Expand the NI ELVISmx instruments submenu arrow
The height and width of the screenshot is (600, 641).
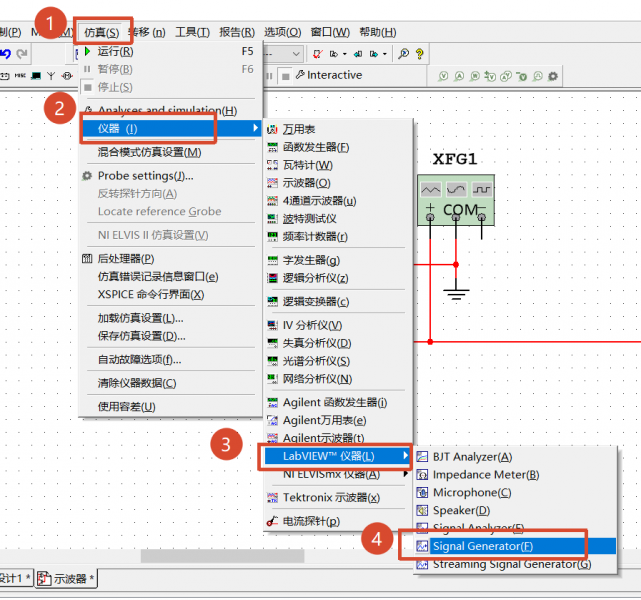pos(406,474)
